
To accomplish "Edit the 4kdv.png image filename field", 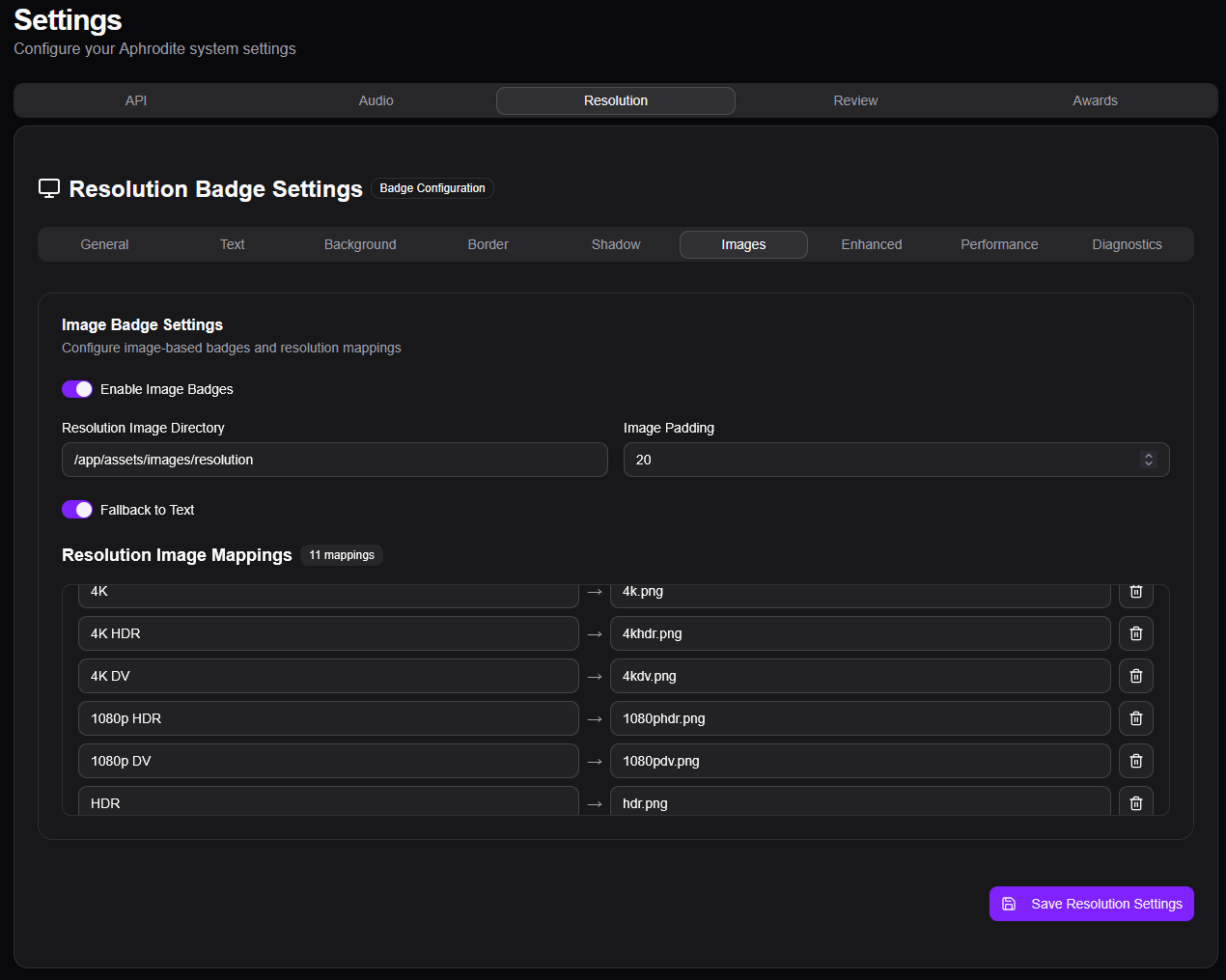I will pyautogui.click(x=860, y=676).
